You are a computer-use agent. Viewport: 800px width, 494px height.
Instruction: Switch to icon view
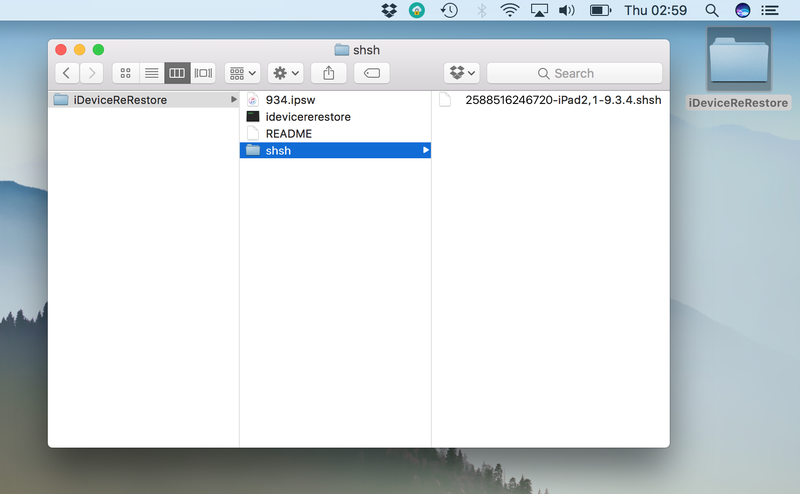pyautogui.click(x=126, y=73)
